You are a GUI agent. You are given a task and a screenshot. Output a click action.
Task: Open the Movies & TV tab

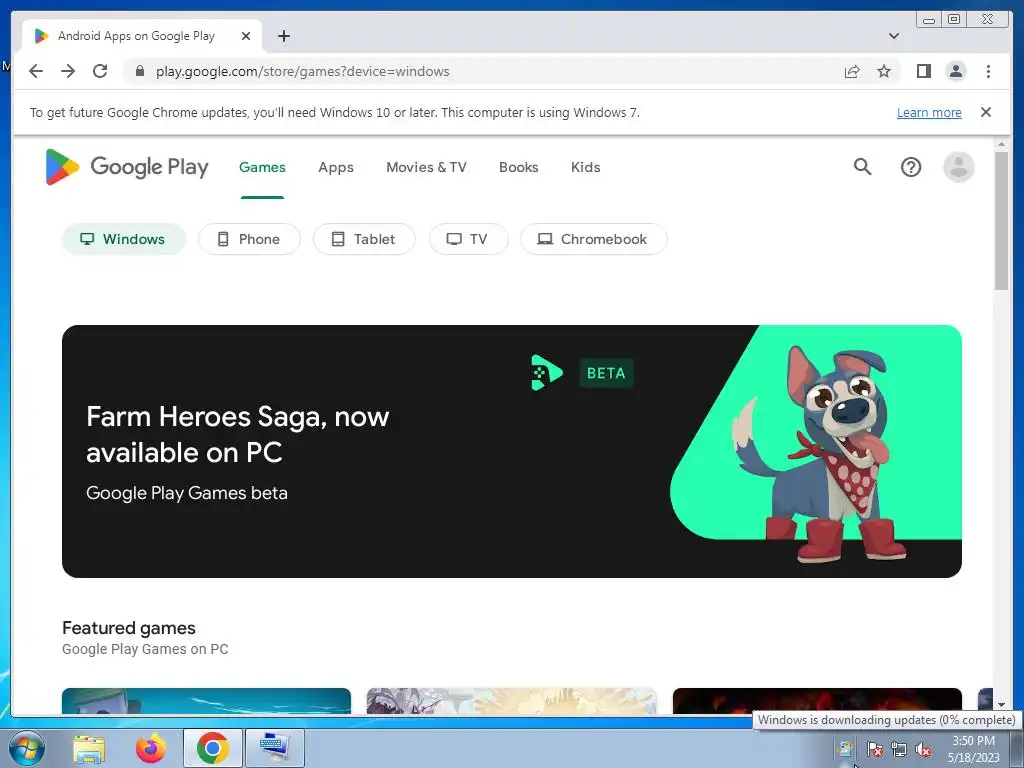point(426,167)
